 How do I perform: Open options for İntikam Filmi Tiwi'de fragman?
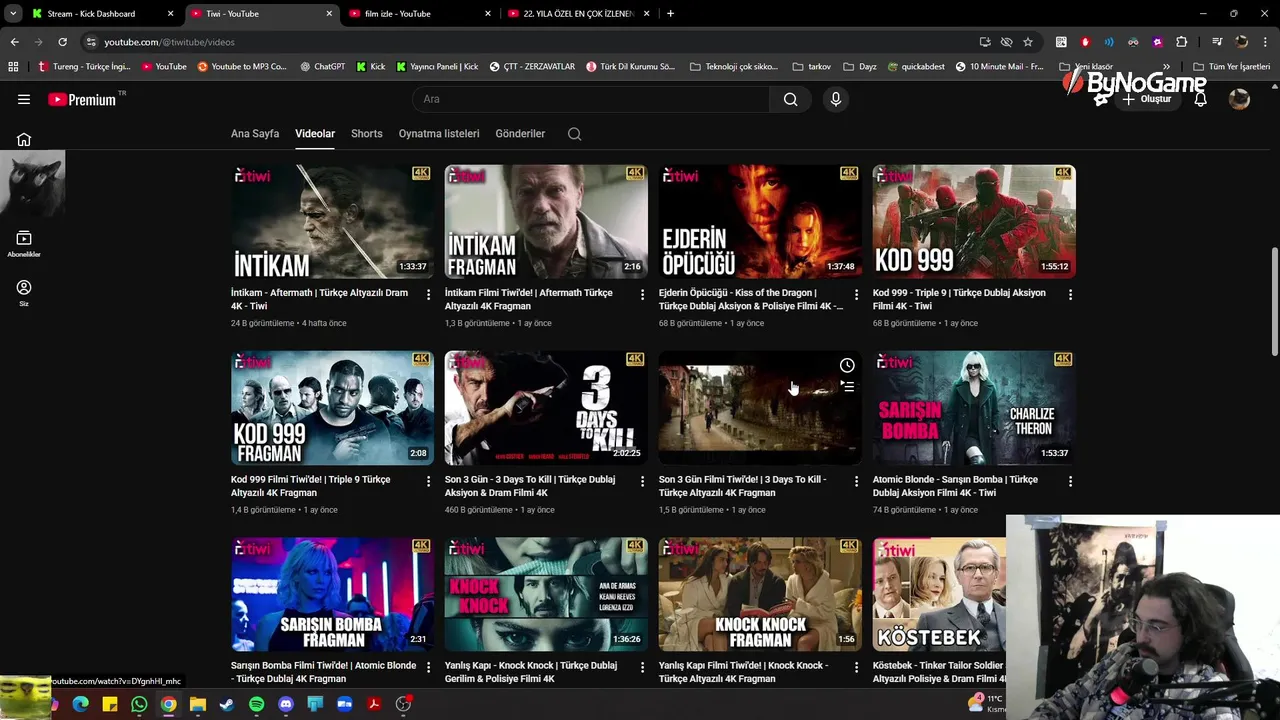[642, 295]
